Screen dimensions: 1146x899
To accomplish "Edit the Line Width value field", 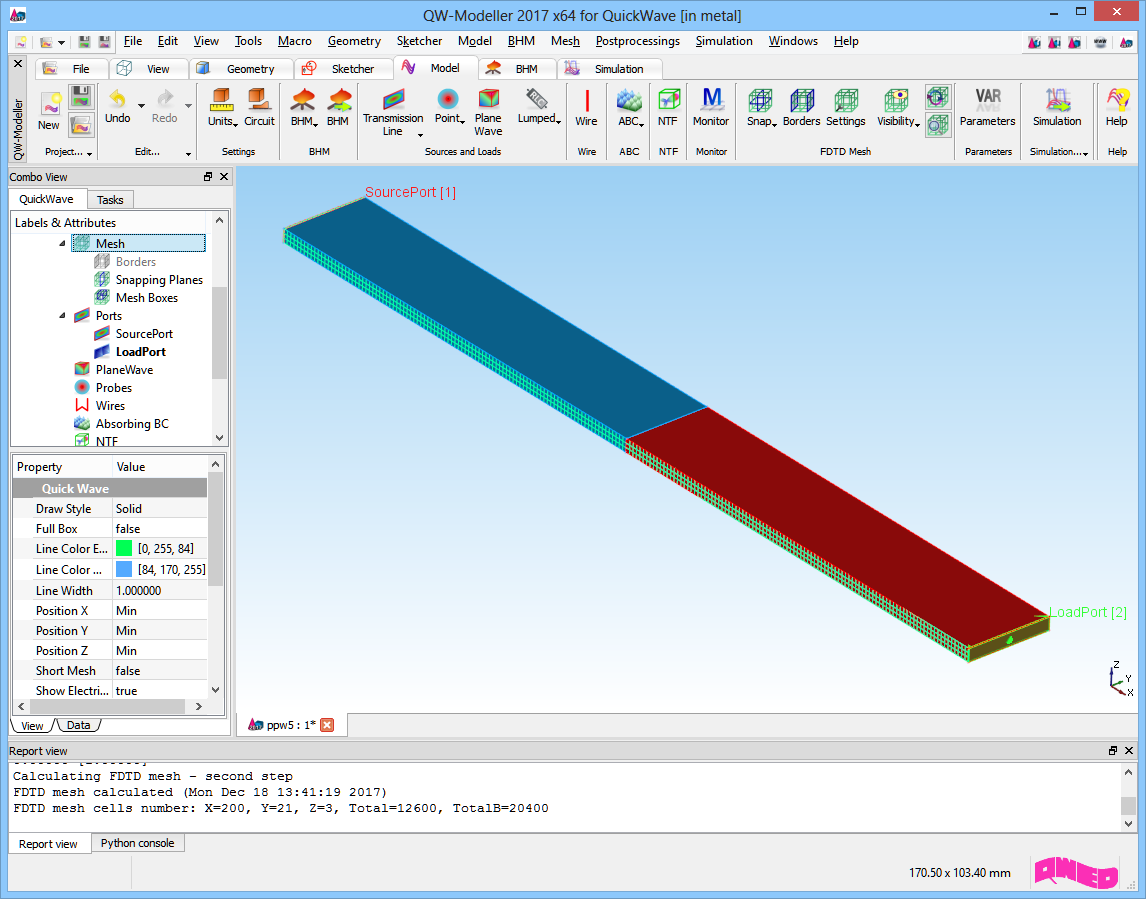I will pos(160,591).
